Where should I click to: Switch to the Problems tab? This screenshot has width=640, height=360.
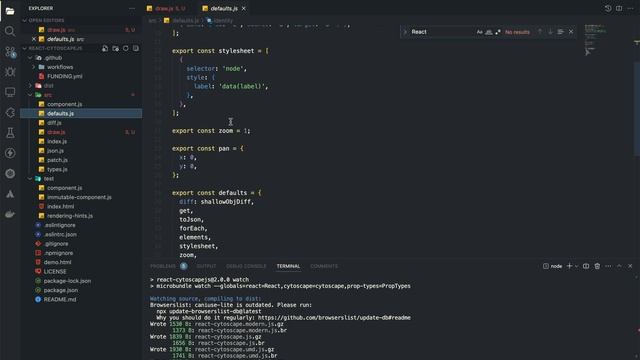click(163, 266)
